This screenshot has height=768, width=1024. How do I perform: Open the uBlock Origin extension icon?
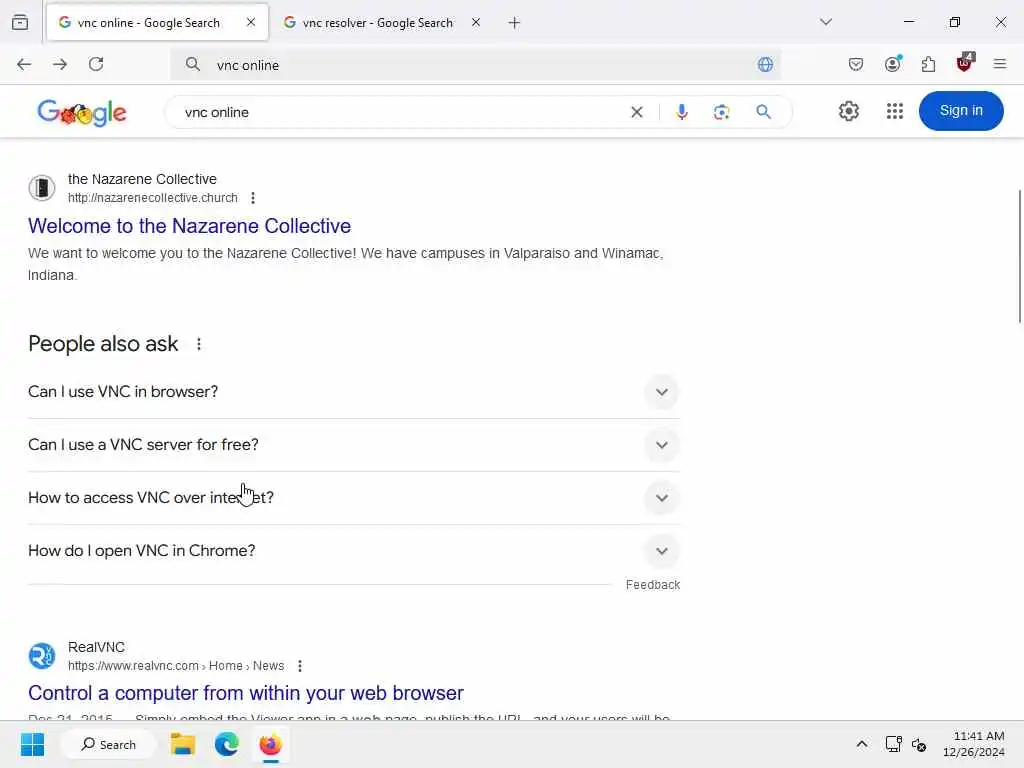pyautogui.click(x=964, y=63)
